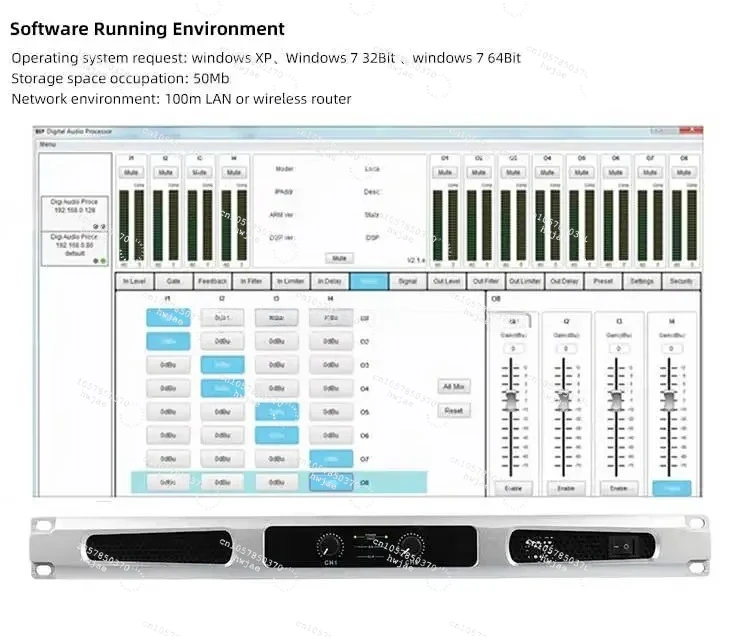
Task: Switch to the Feedback tab
Action: [x=212, y=281]
